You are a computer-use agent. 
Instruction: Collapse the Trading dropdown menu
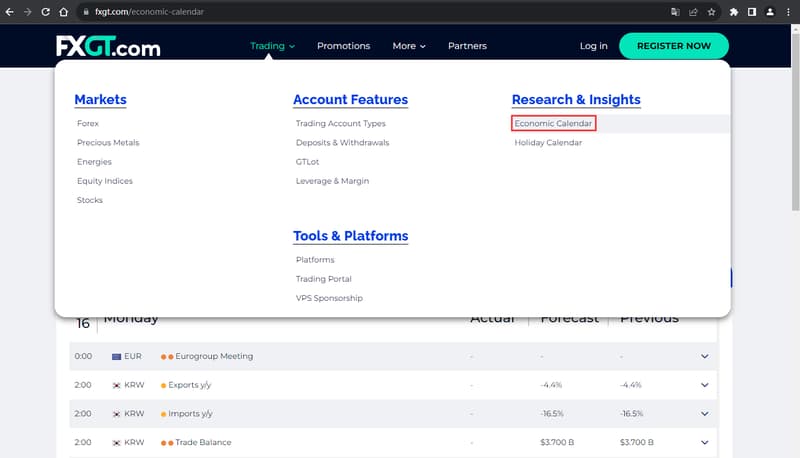(272, 46)
